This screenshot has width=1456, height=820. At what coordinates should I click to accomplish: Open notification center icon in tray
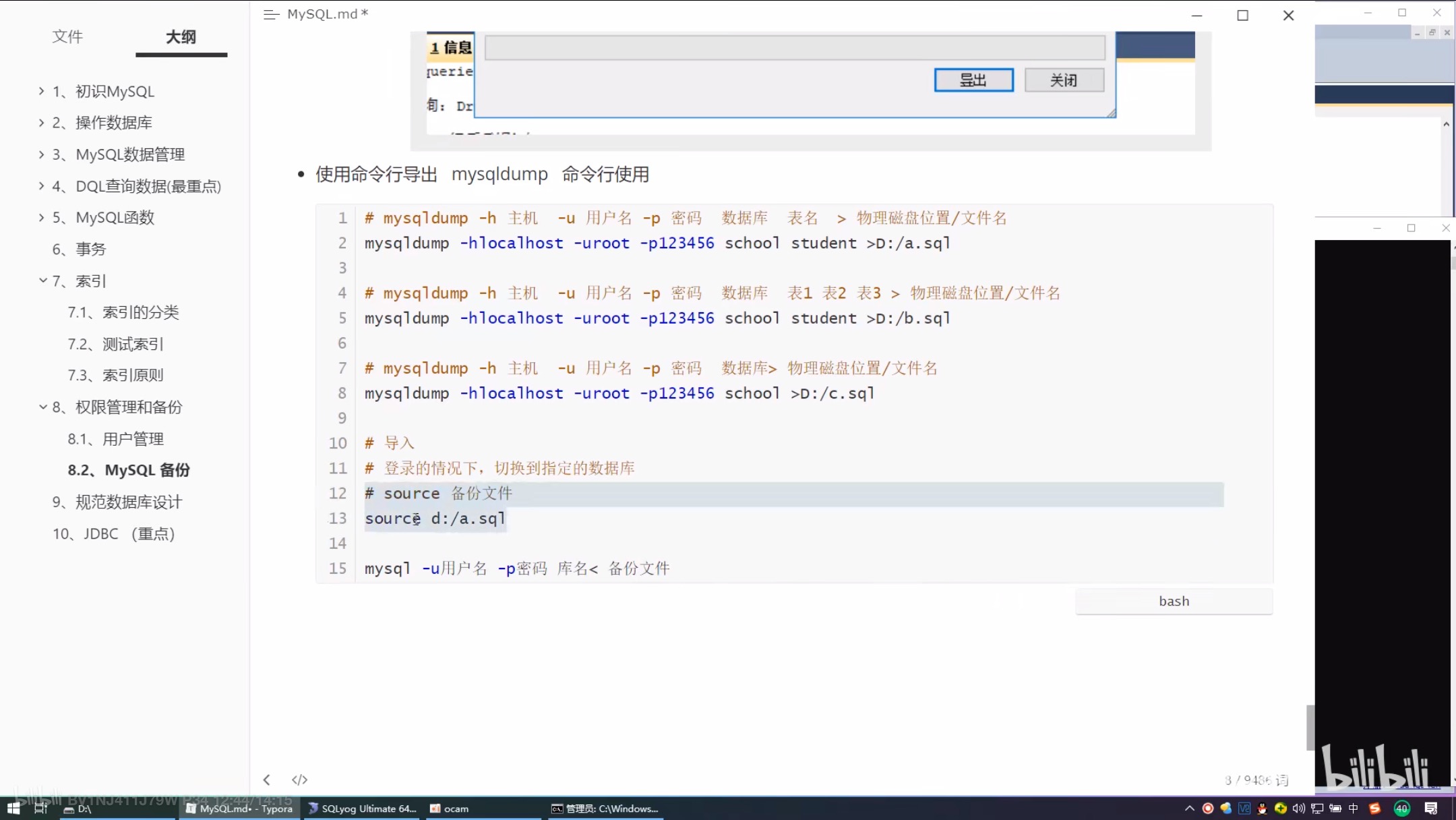pos(1430,808)
